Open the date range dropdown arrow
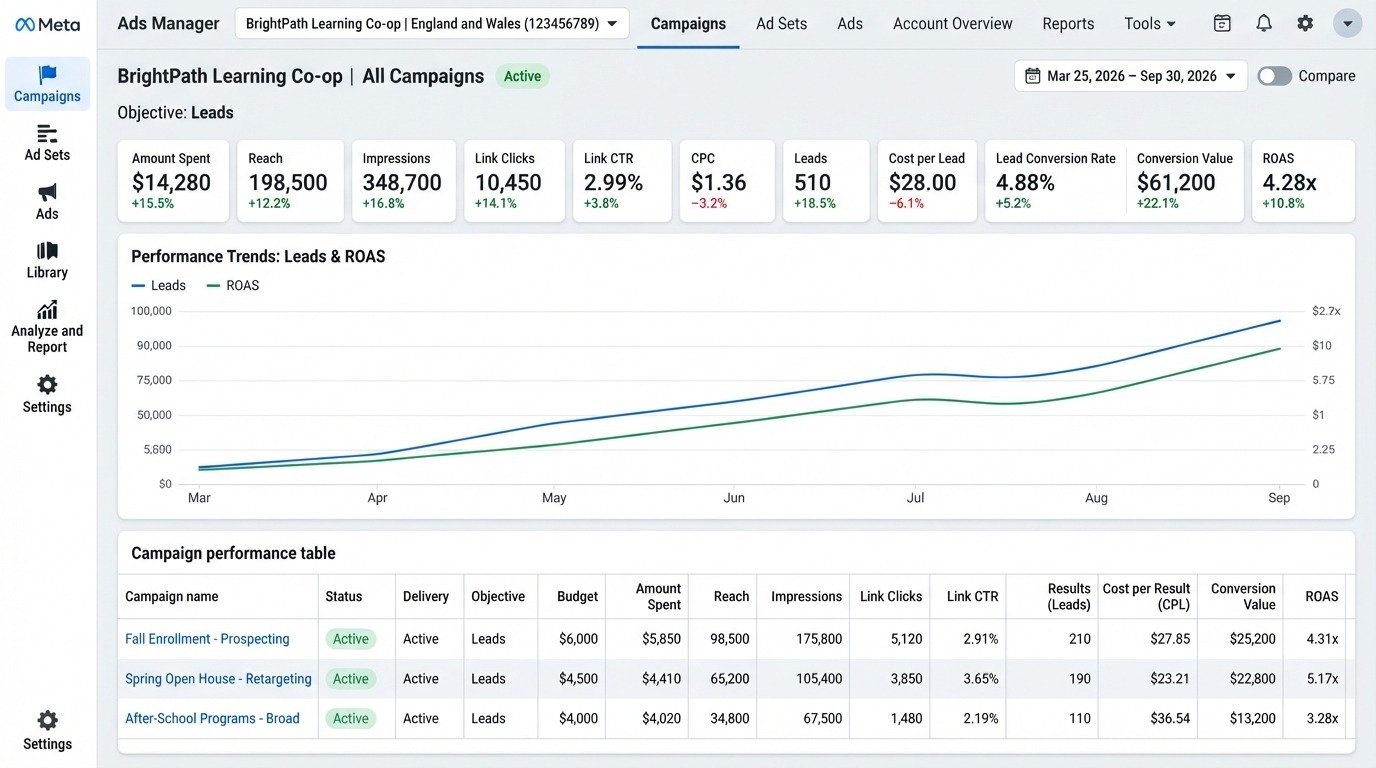Image resolution: width=1376 pixels, height=768 pixels. click(x=1230, y=76)
